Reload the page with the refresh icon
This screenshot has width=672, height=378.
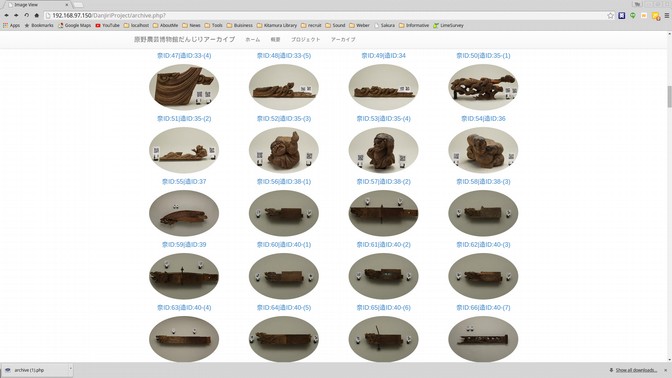(x=27, y=15)
